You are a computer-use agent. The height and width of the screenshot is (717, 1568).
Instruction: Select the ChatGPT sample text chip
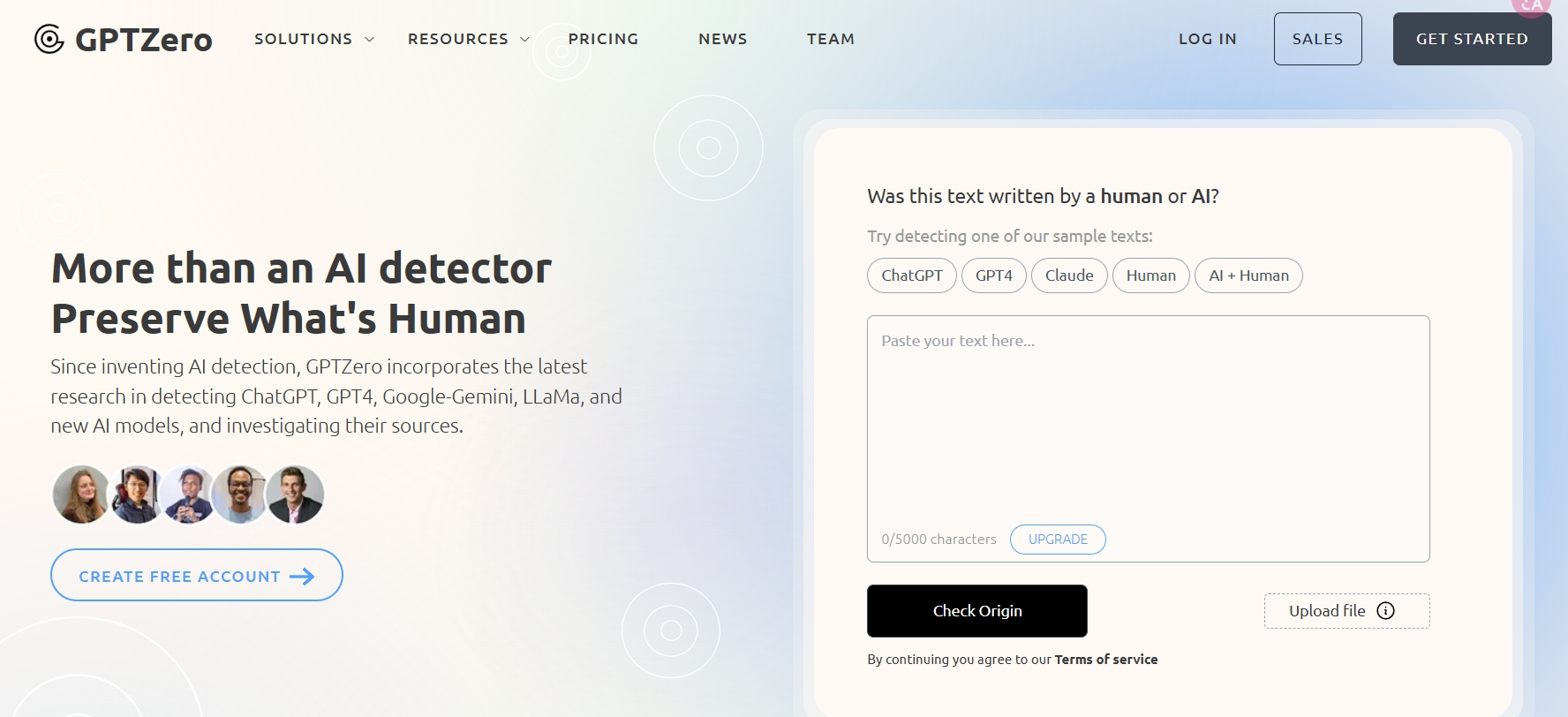(x=912, y=275)
